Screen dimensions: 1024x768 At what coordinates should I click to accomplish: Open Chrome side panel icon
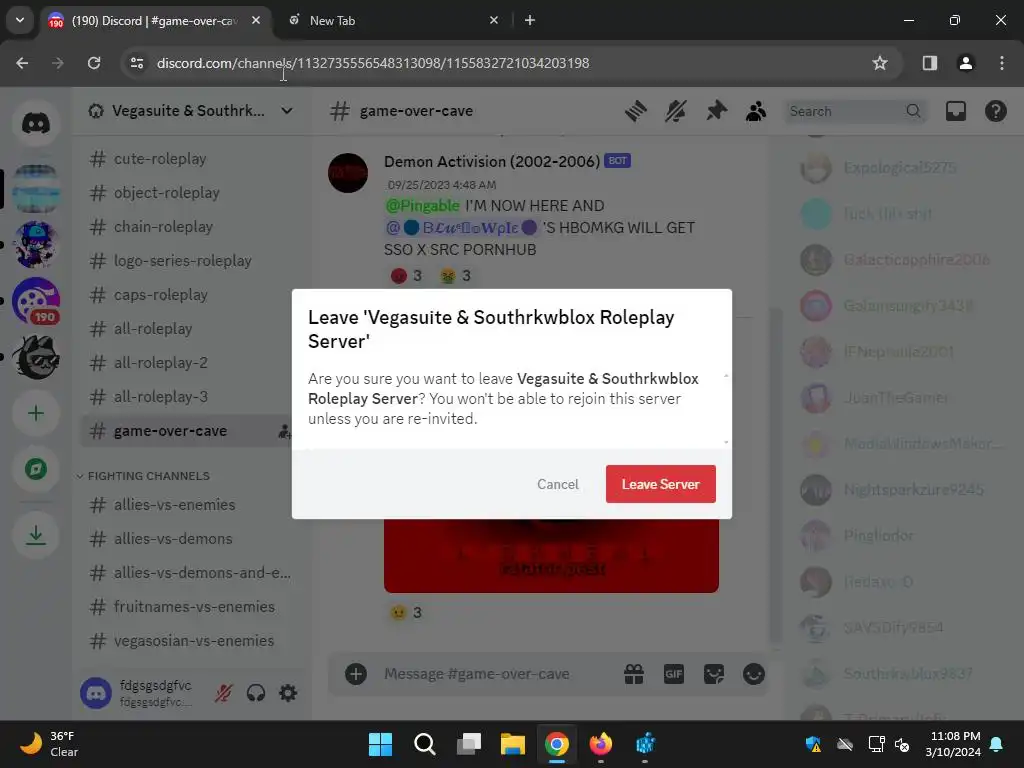(x=930, y=63)
